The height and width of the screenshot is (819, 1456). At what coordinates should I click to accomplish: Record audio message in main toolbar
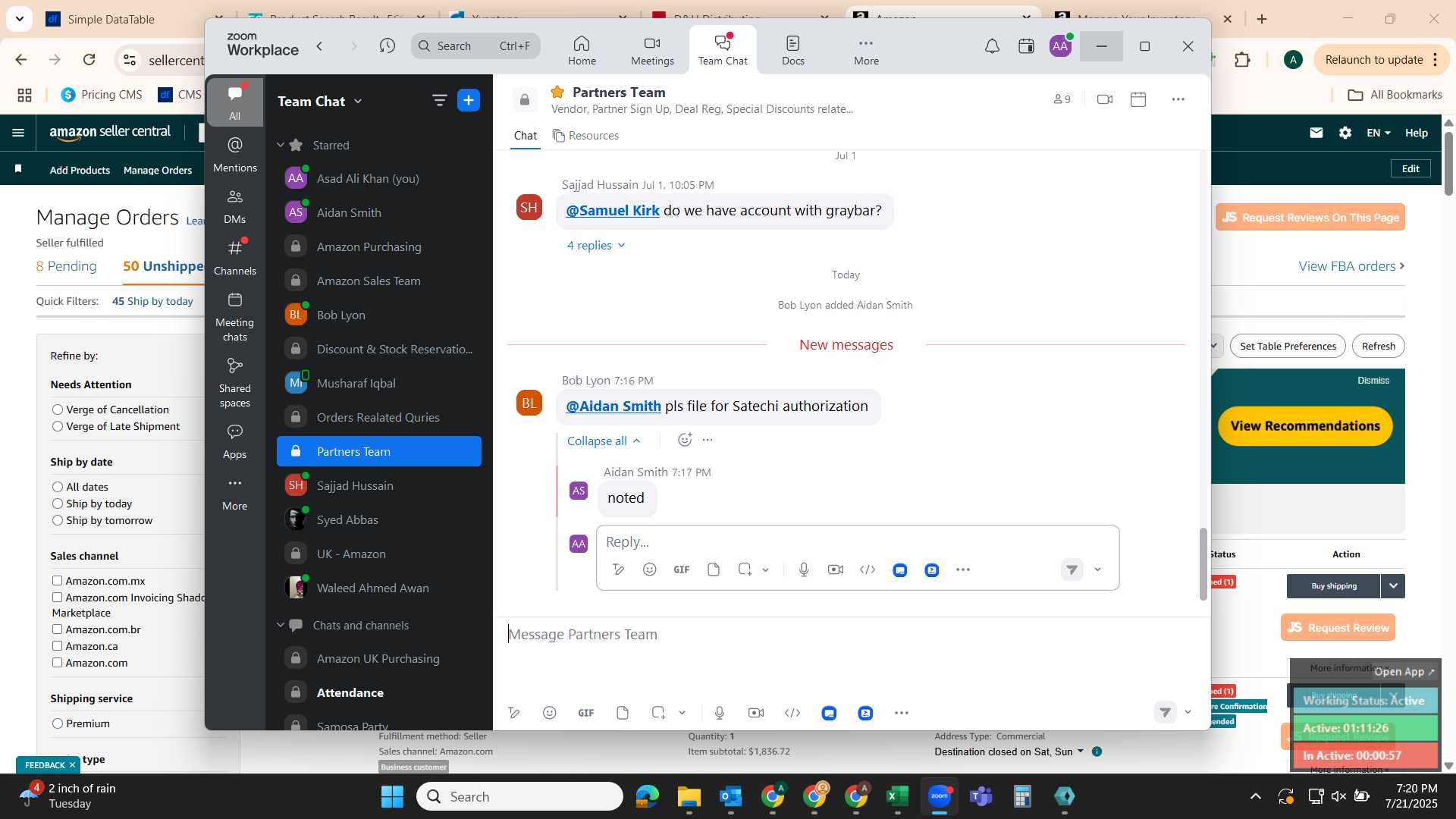pos(720,713)
